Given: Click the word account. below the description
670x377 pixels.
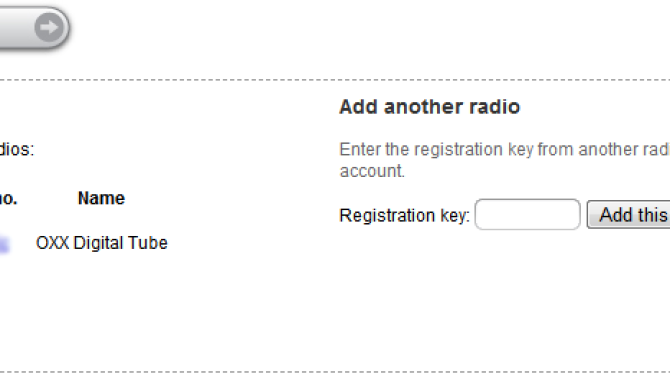Looking at the screenshot, I should pyautogui.click(x=372, y=171).
